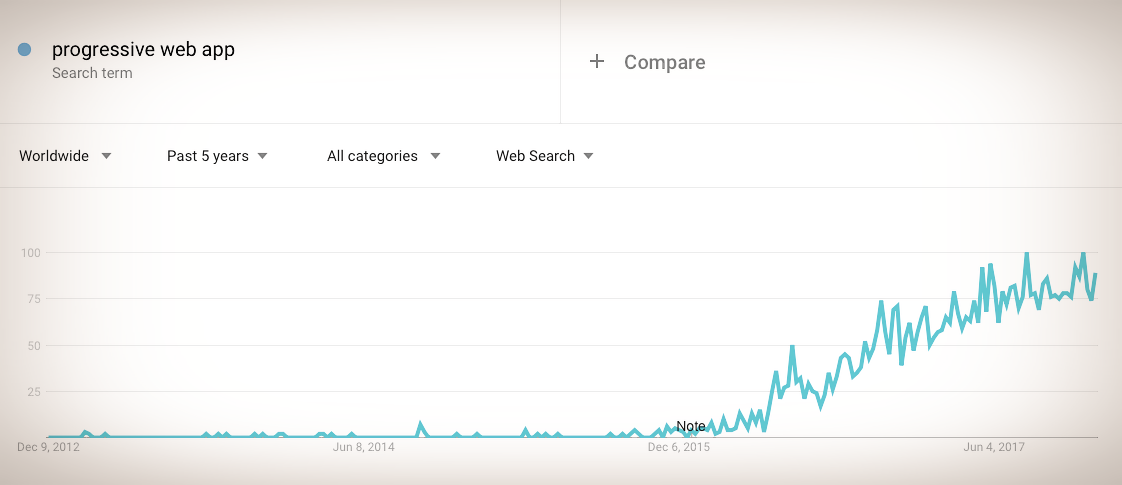Click the 50 value on y-axis
The width and height of the screenshot is (1122, 485).
pyautogui.click(x=36, y=346)
